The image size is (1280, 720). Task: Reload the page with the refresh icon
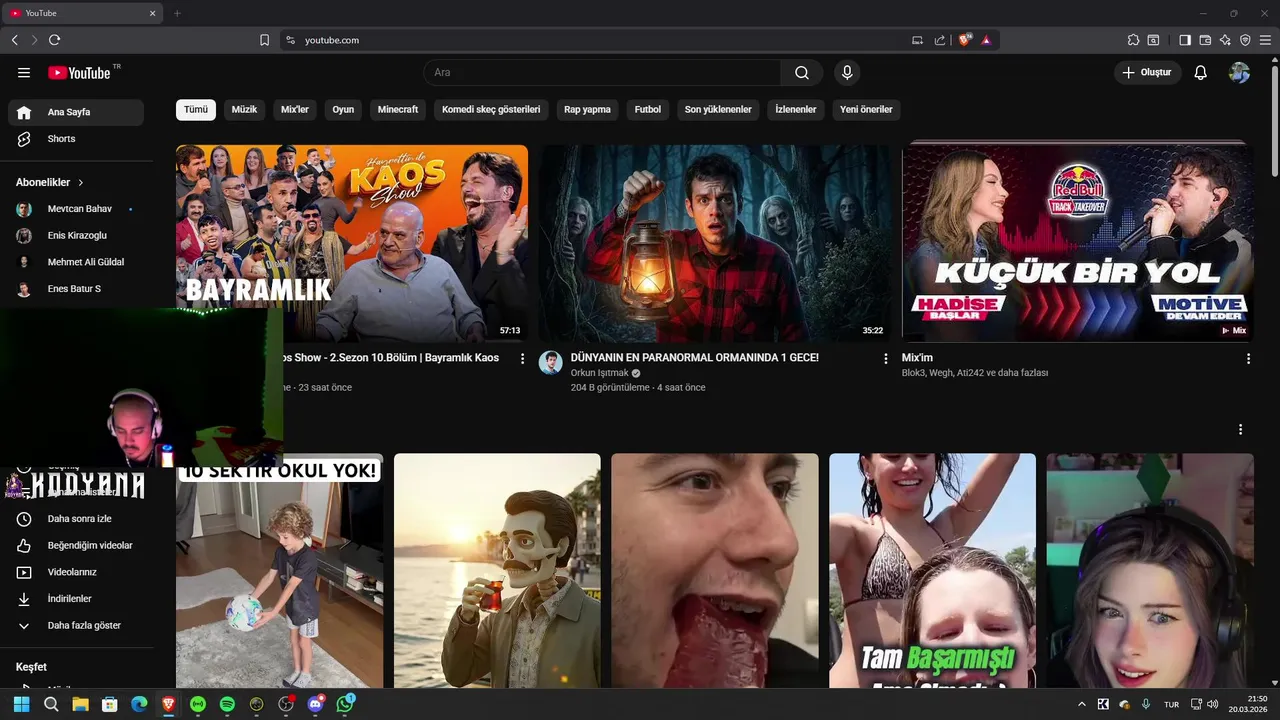tap(54, 40)
